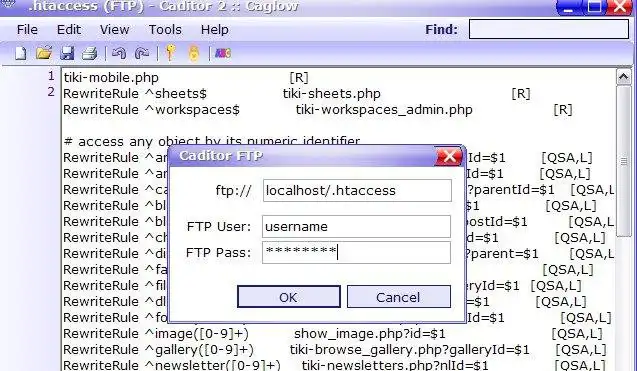The image size is (637, 371).
Task: Click the RewriteRule ^sheets$ text
Action: (135, 94)
